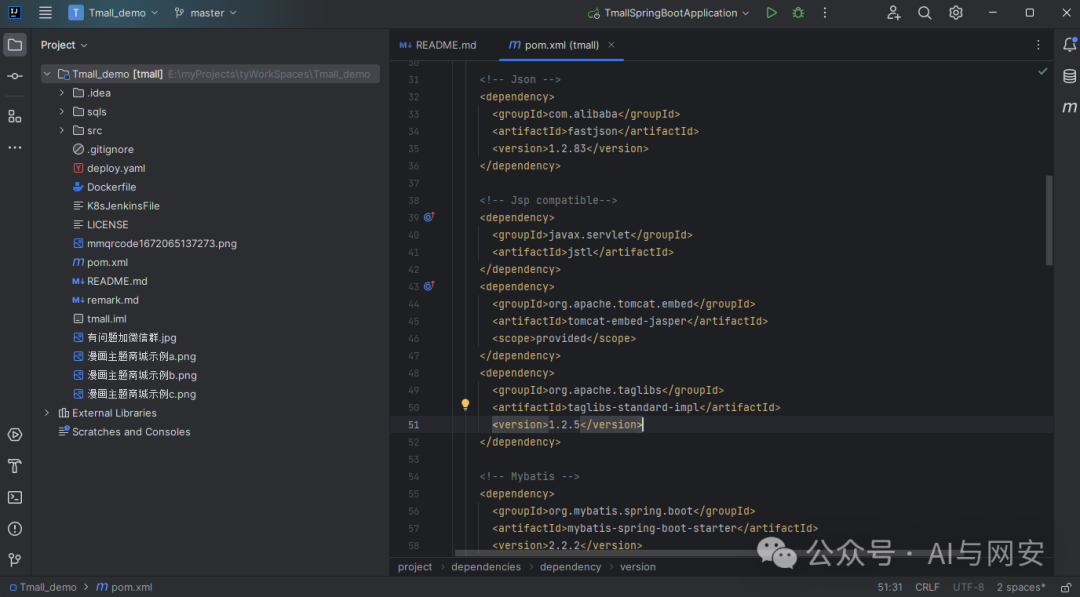Viewport: 1080px width, 597px height.
Task: Collapse the Tmall_demo root tree node
Action: tap(47, 74)
